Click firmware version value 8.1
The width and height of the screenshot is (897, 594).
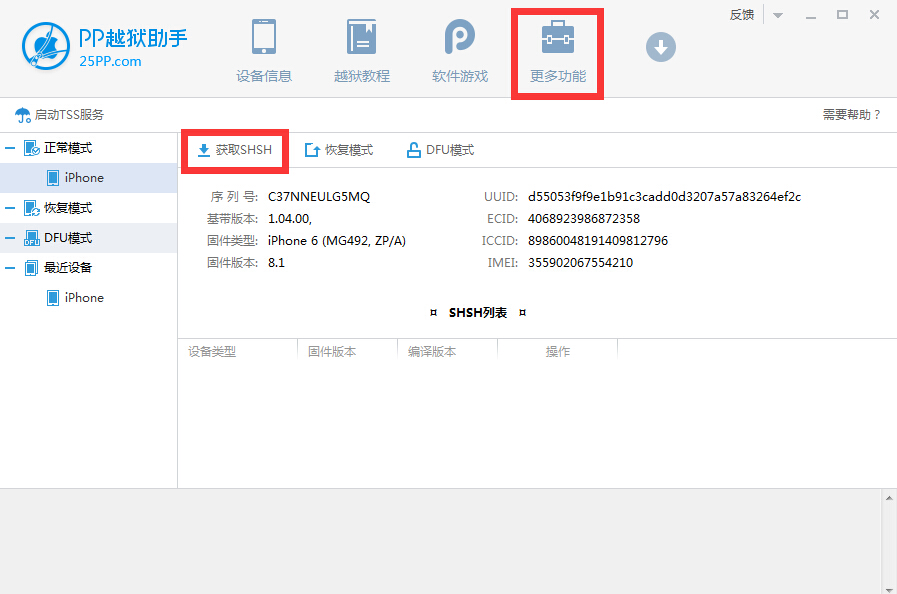point(276,263)
